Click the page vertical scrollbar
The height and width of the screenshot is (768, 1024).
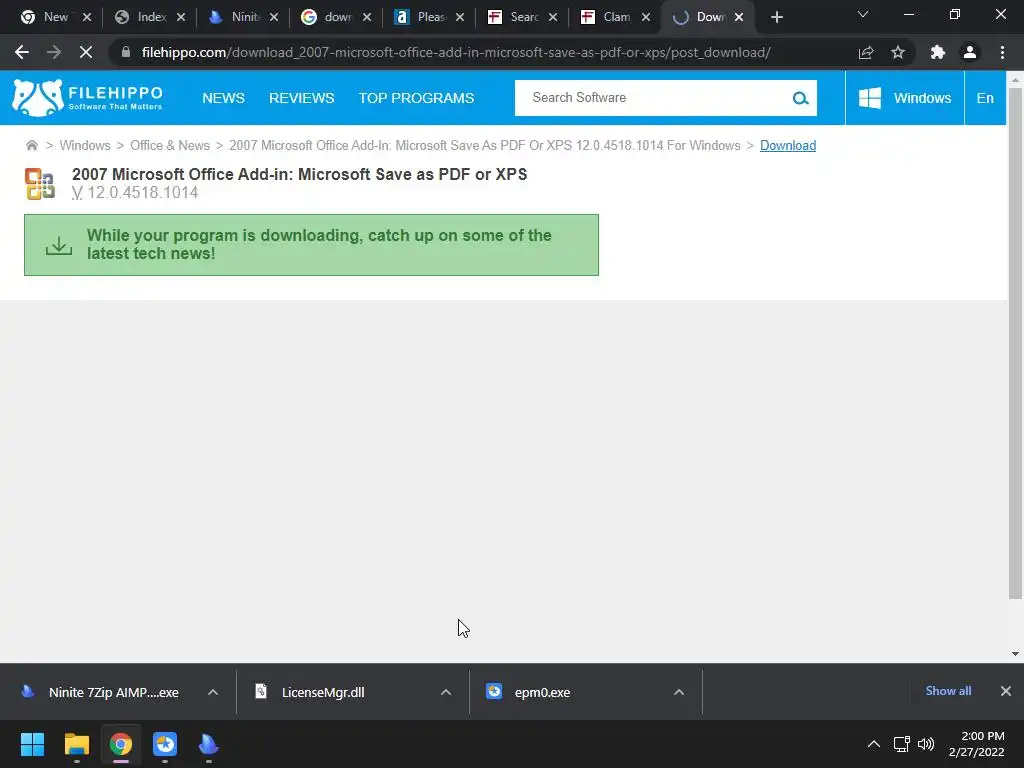1015,343
